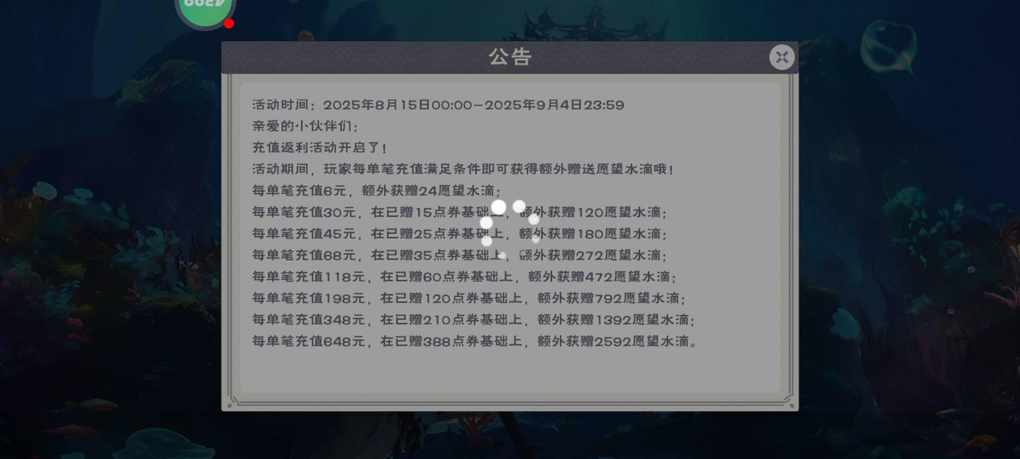Click the 活动期间 conditions description line

tap(464, 169)
